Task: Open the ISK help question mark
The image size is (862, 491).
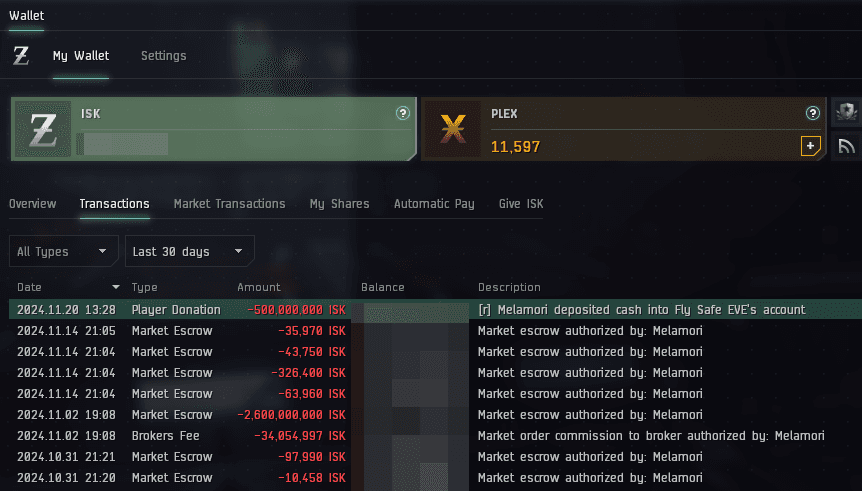Action: [x=403, y=114]
